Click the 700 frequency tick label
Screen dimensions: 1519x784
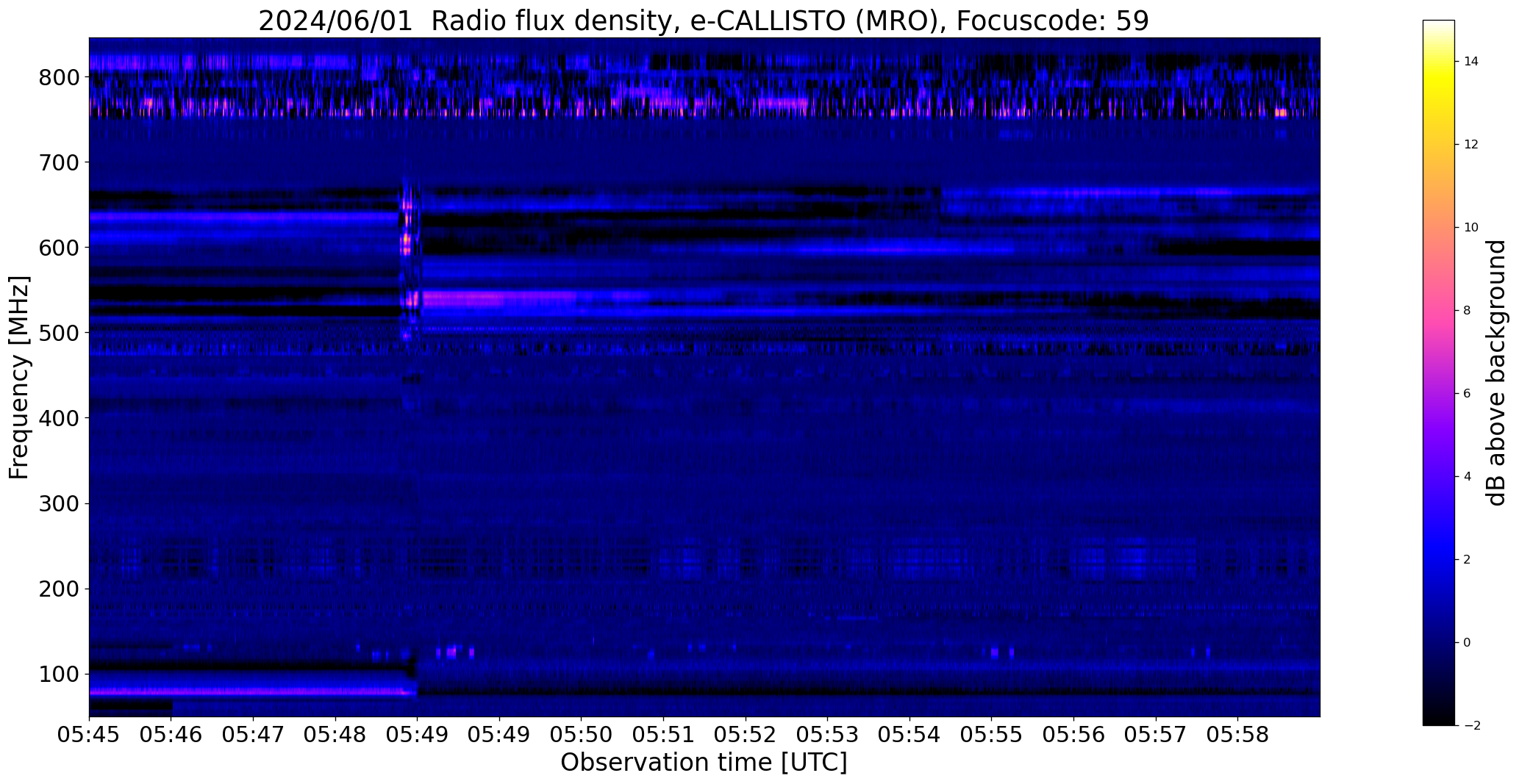coord(60,162)
